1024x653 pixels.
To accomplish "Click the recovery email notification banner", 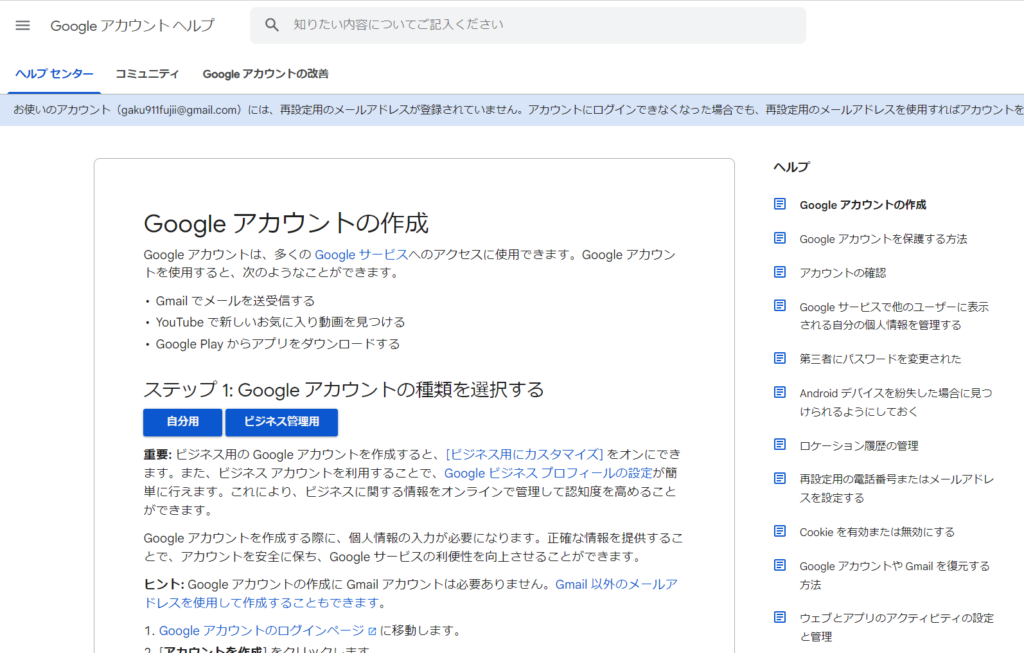I will (x=512, y=110).
